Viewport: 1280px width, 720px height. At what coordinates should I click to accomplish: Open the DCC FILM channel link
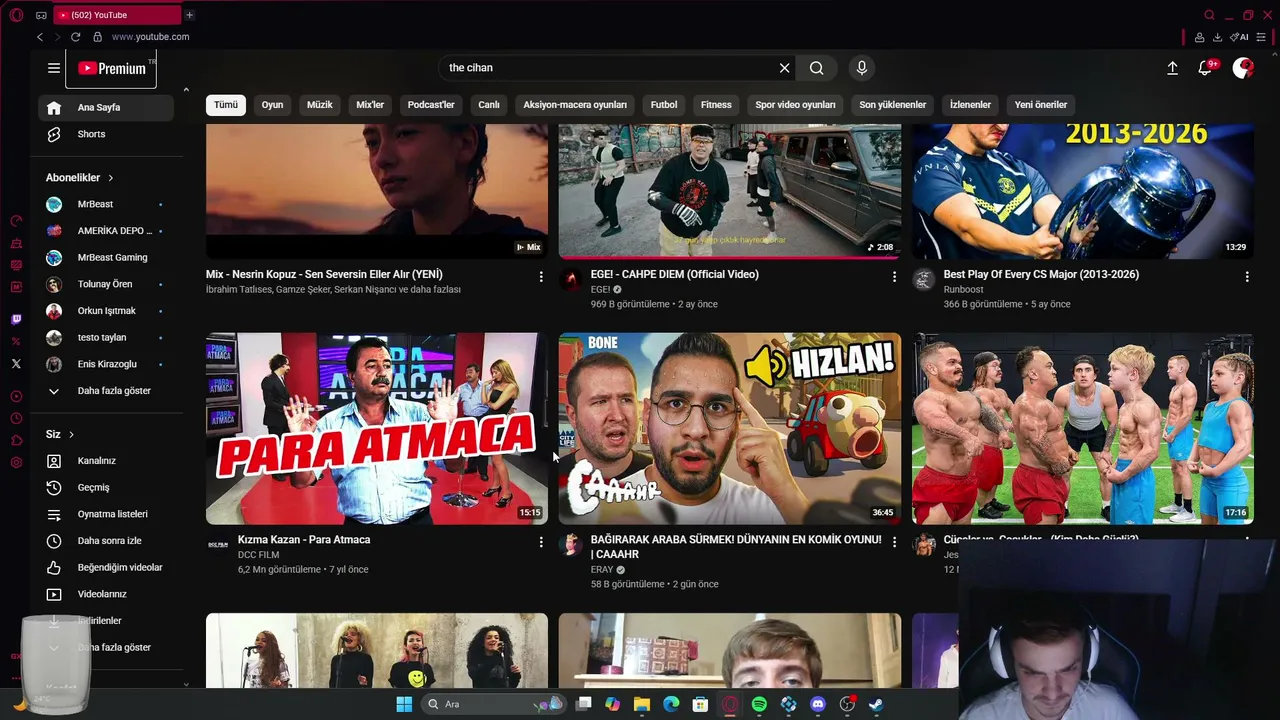pos(258,555)
